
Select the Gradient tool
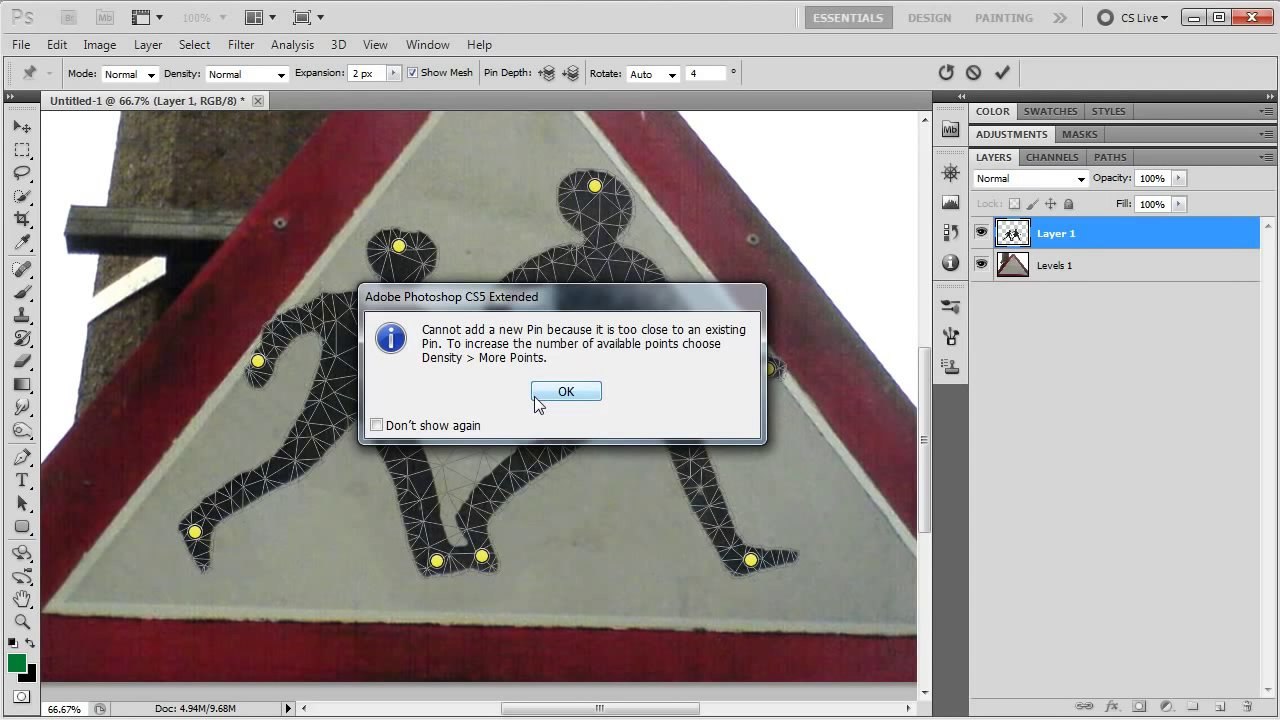(x=22, y=384)
